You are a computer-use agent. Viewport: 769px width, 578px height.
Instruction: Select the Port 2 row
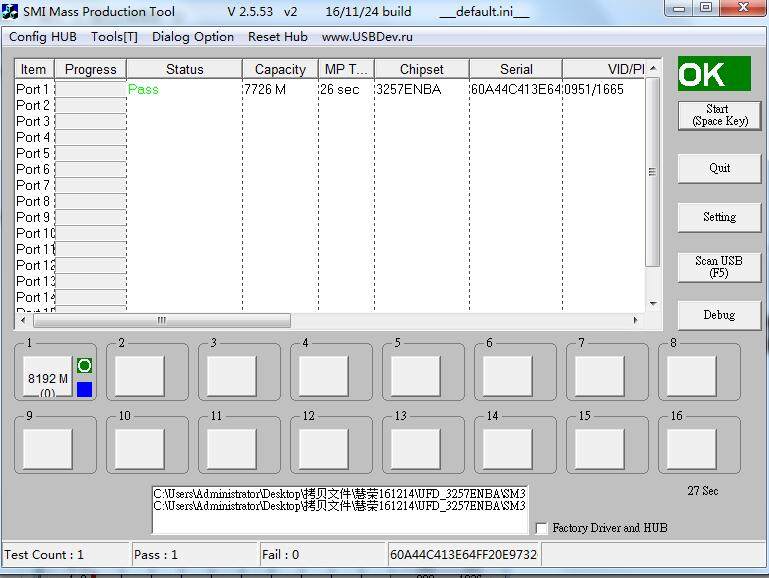click(330, 105)
